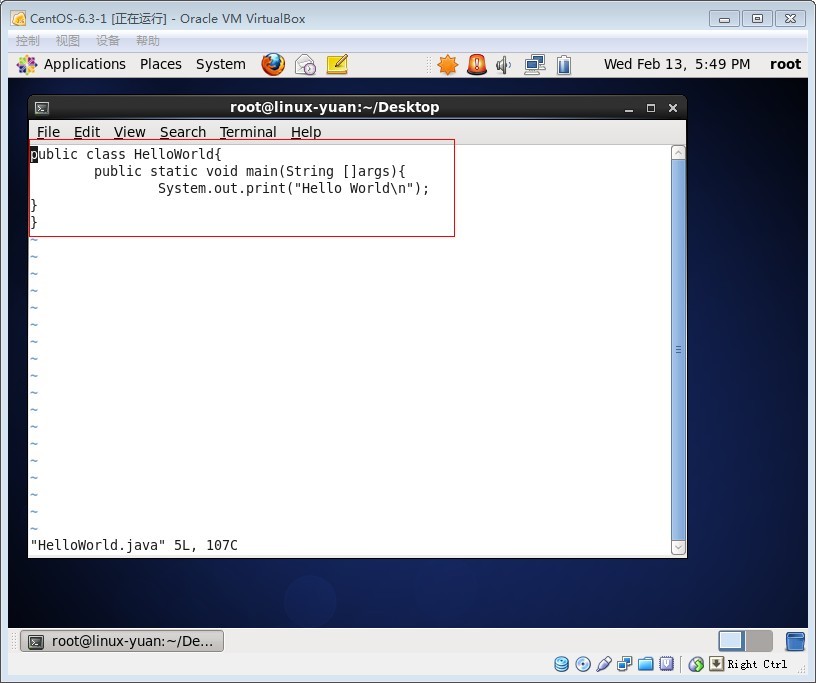This screenshot has width=816, height=683.
Task: Click the VirtualBox optical disk status icon
Action: pos(583,664)
